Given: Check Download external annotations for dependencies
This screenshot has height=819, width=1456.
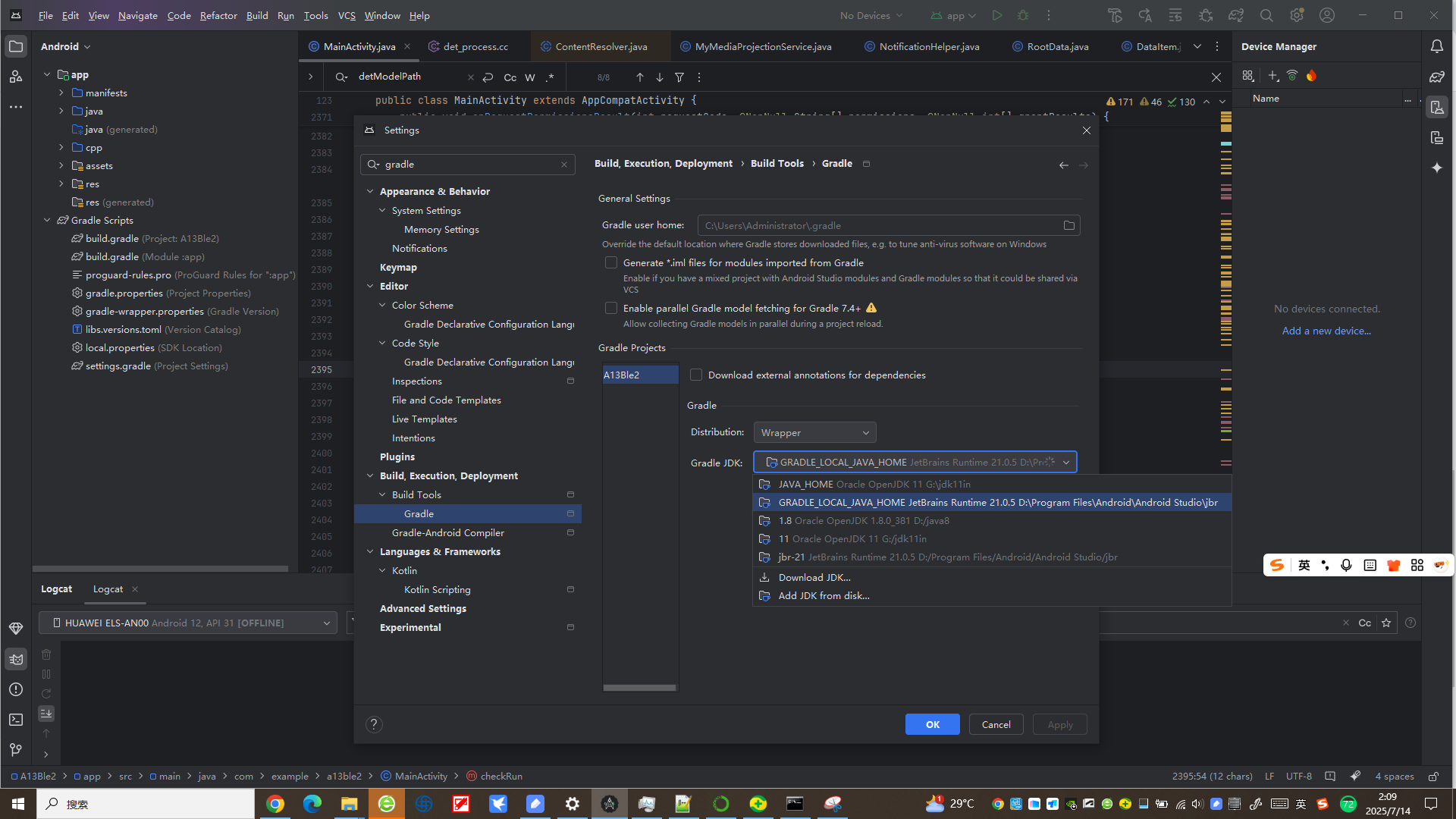Looking at the screenshot, I should 696,375.
